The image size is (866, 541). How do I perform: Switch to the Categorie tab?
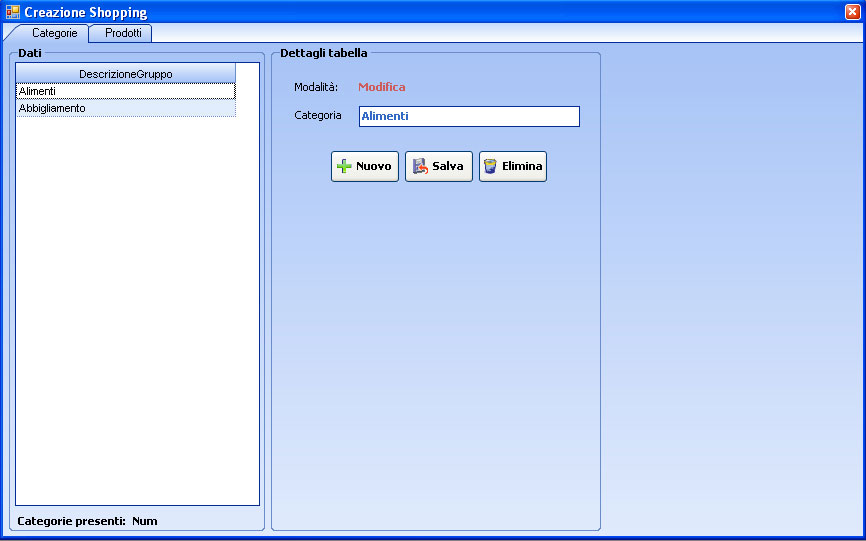click(54, 33)
